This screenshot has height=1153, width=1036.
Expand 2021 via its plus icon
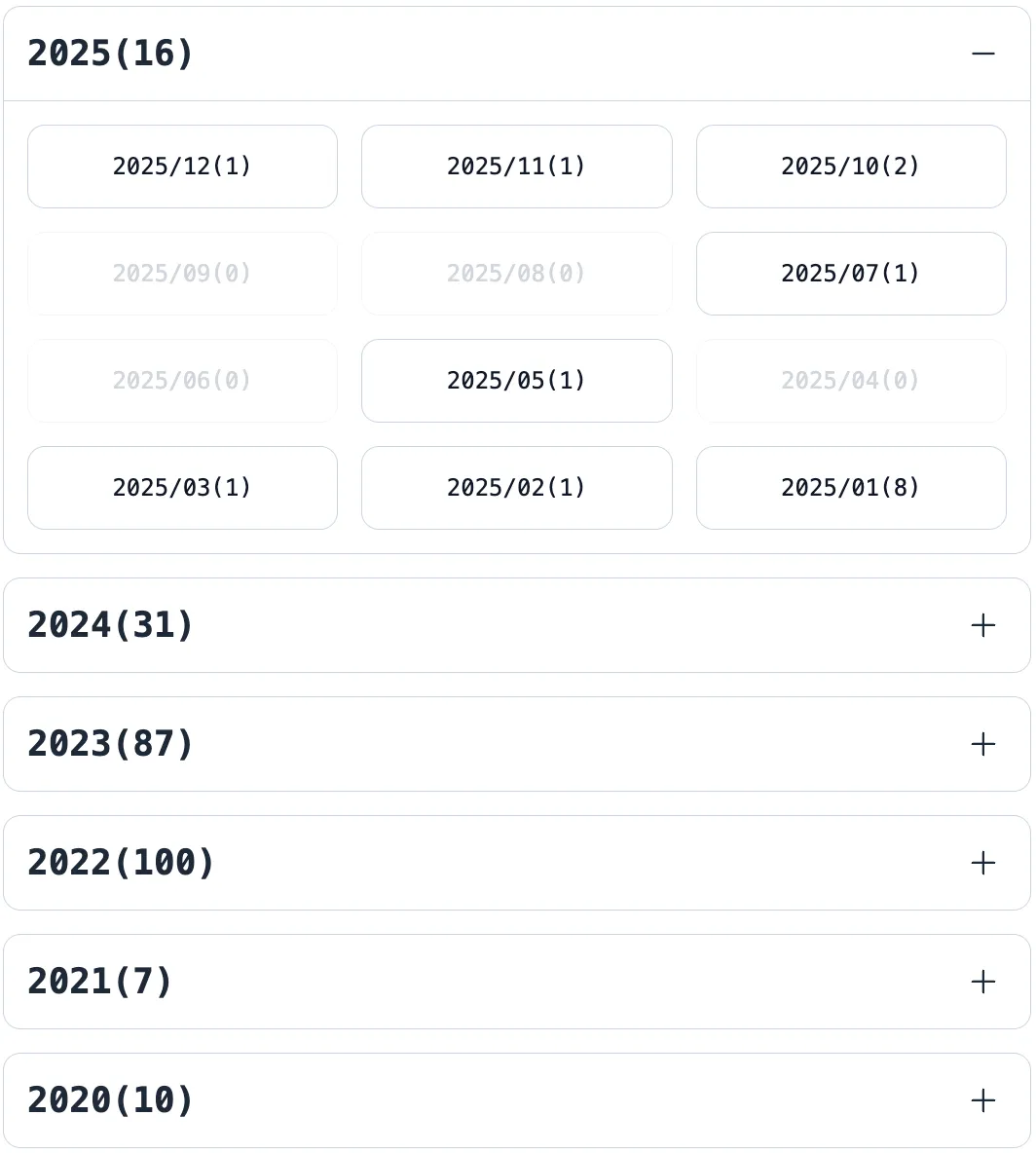click(x=982, y=982)
